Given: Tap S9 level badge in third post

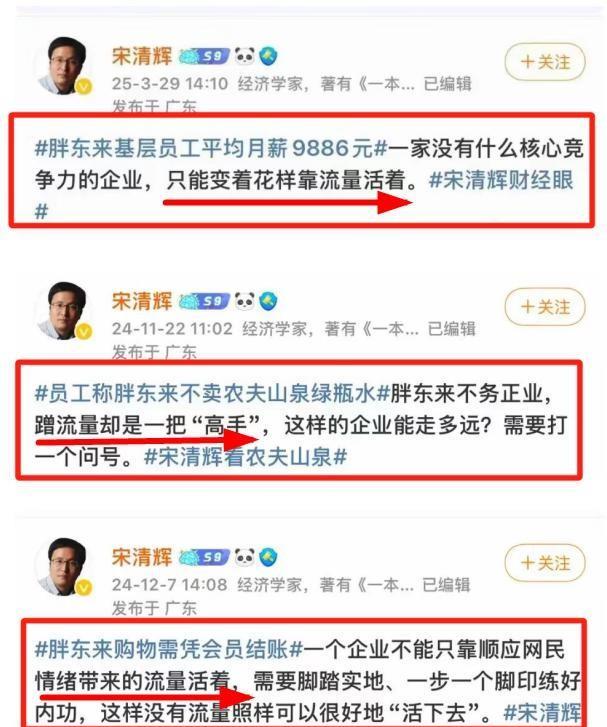Looking at the screenshot, I should point(204,557).
